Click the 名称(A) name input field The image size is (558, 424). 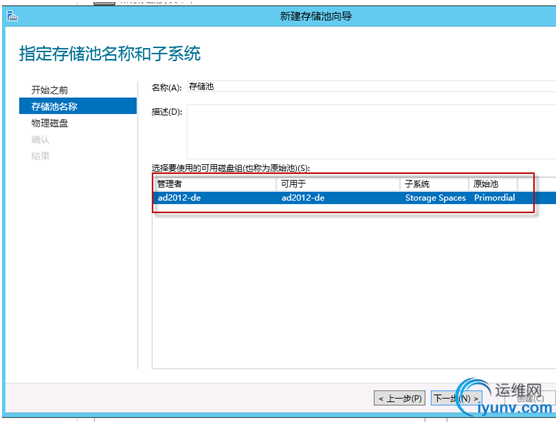coord(372,87)
